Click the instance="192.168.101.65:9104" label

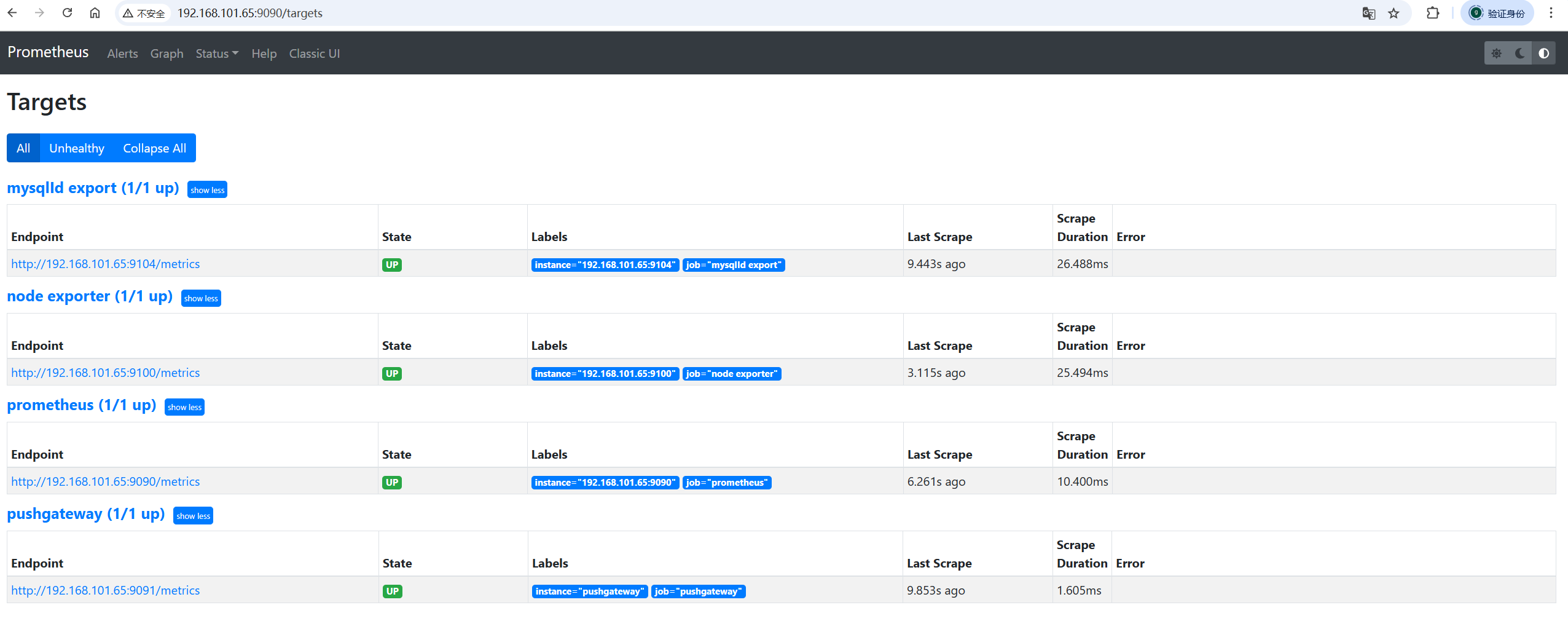tap(605, 265)
